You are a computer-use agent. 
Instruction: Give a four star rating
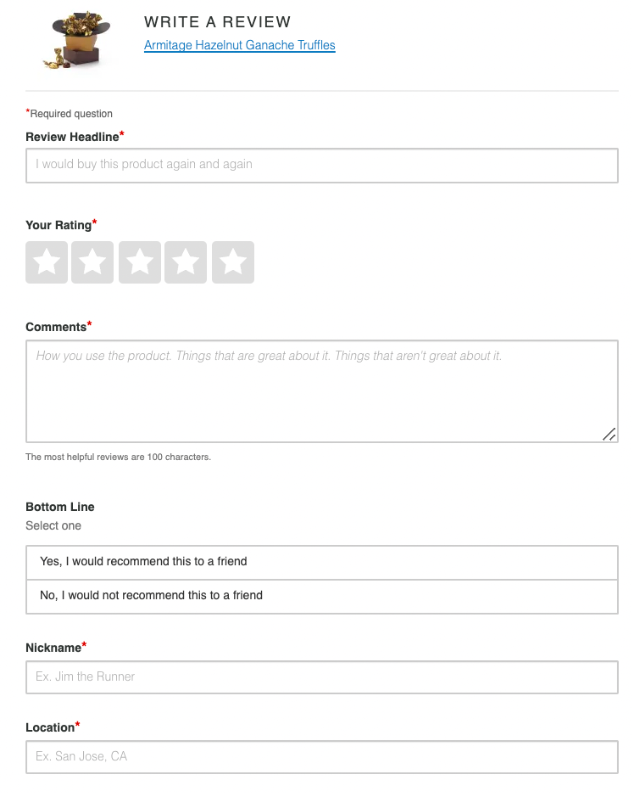point(186,262)
